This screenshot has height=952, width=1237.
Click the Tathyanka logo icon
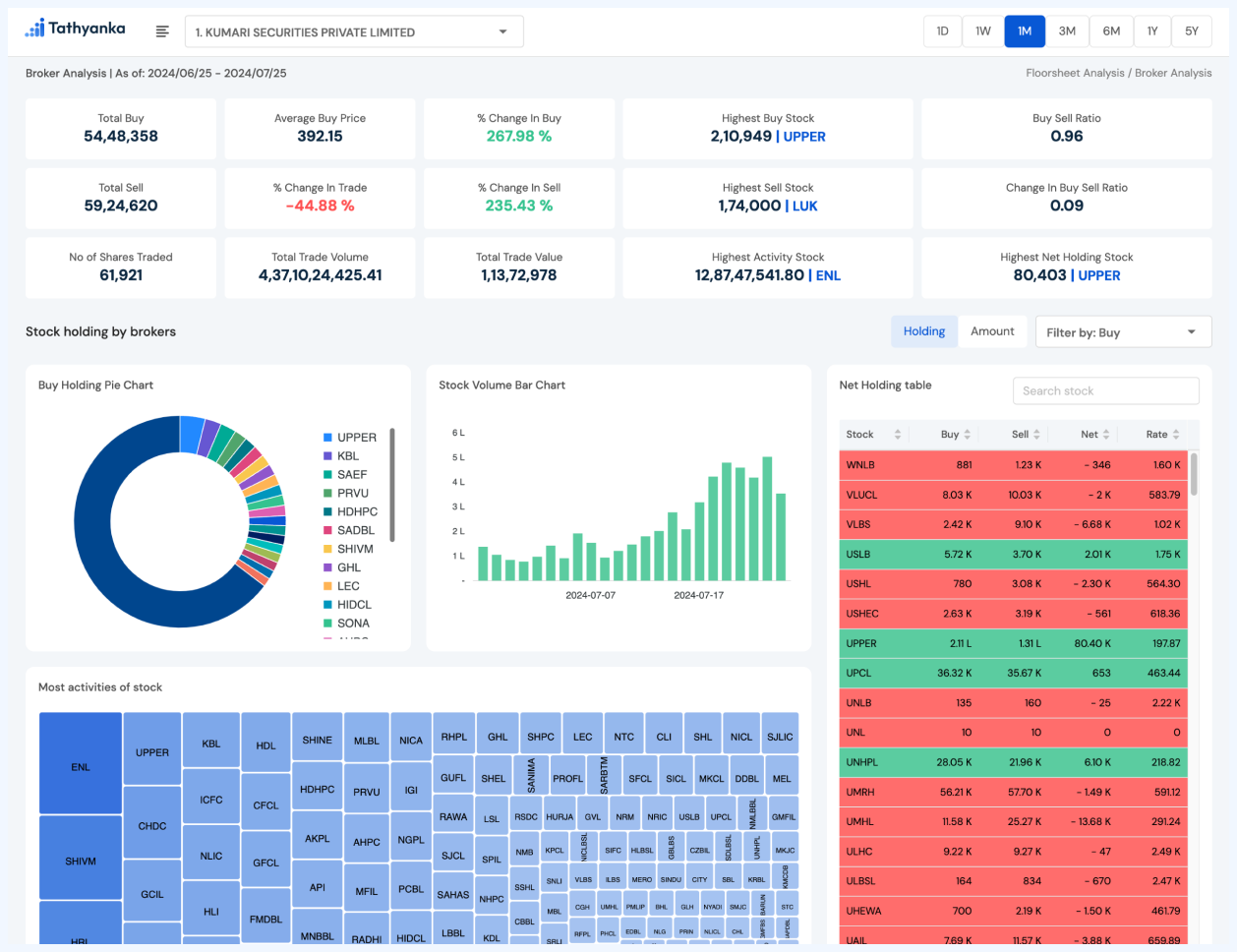click(35, 29)
